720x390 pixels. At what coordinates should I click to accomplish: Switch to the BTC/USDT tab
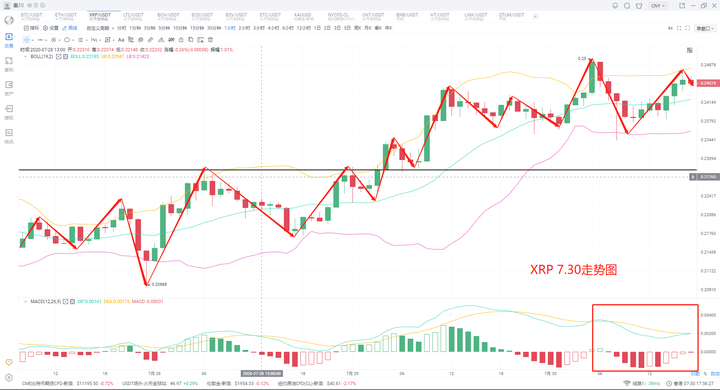pos(31,17)
